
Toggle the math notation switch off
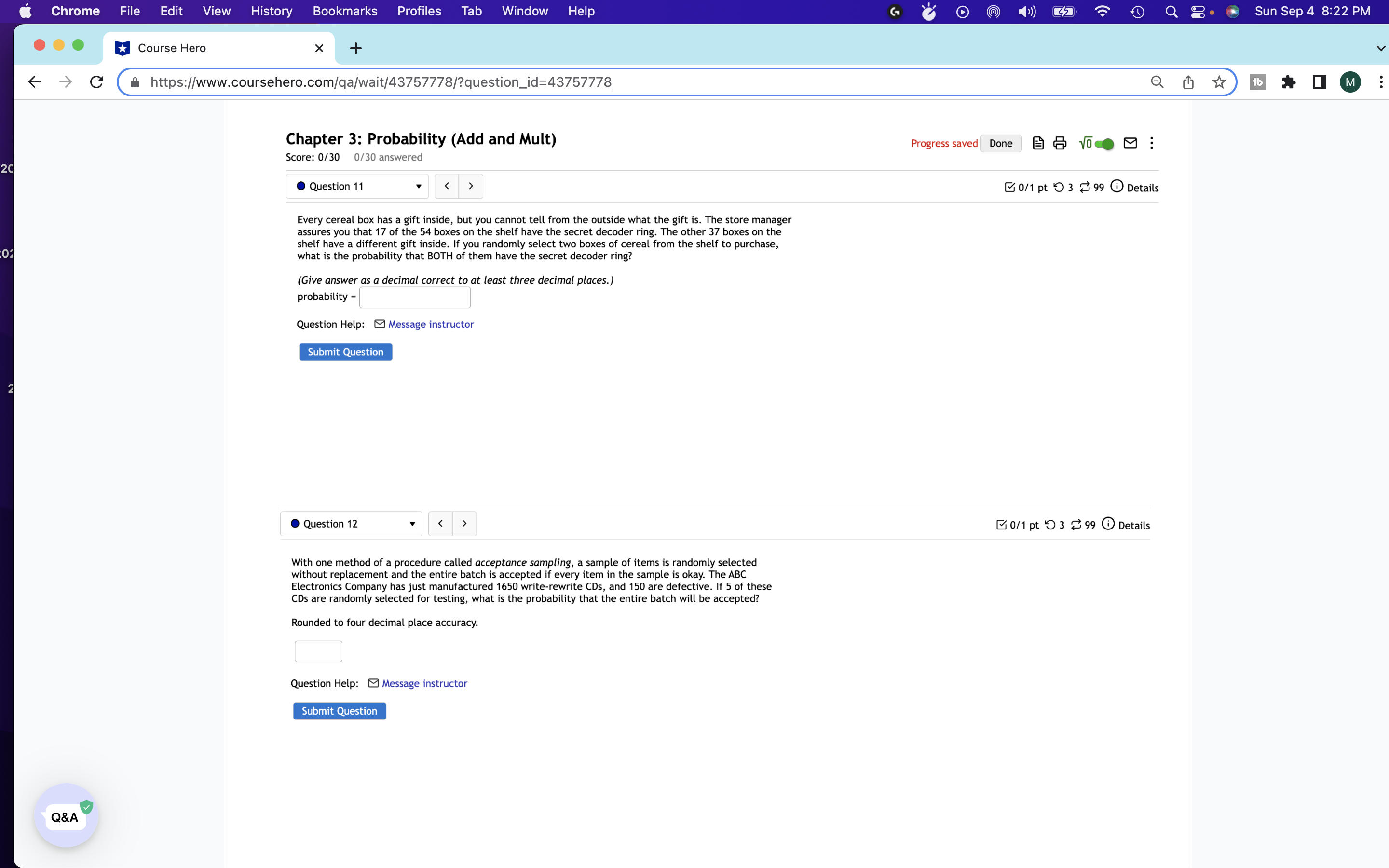pos(1105,144)
